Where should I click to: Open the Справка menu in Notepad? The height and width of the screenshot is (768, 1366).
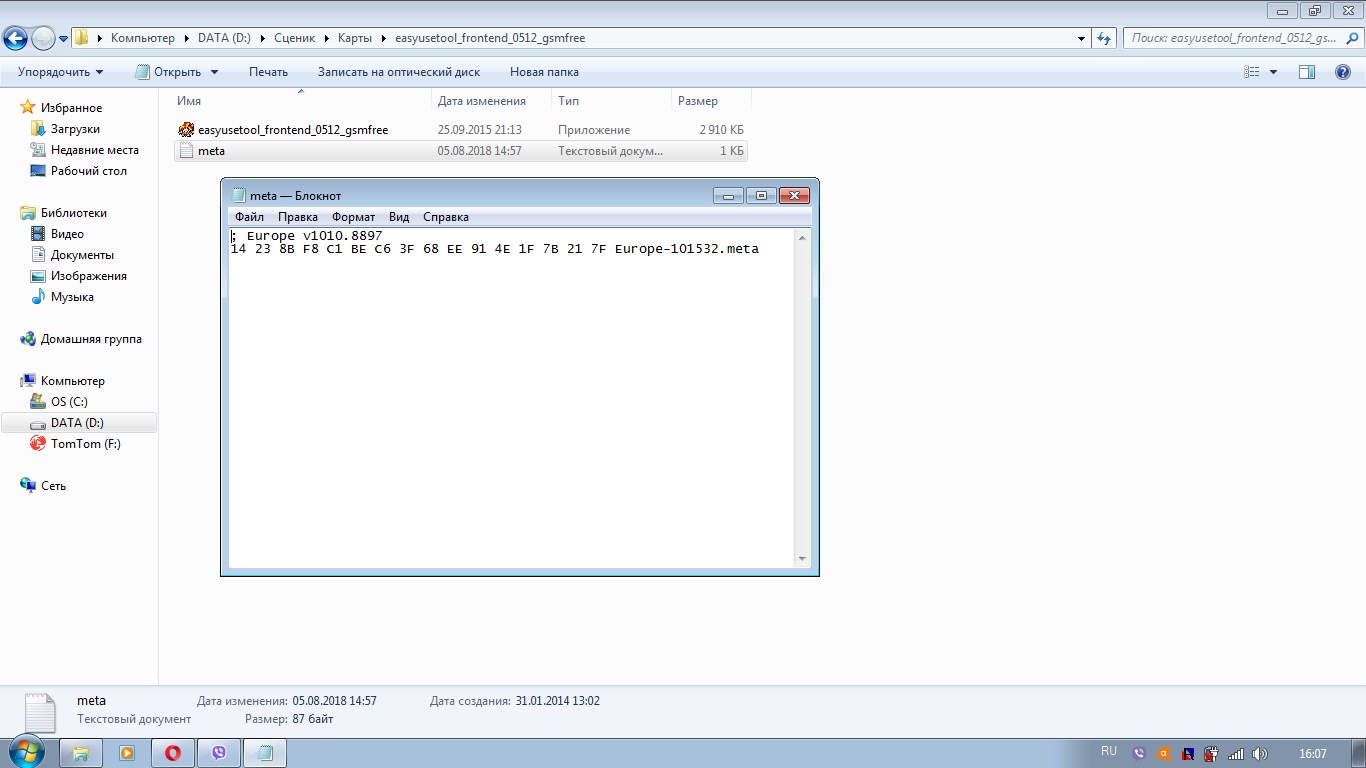click(x=446, y=217)
